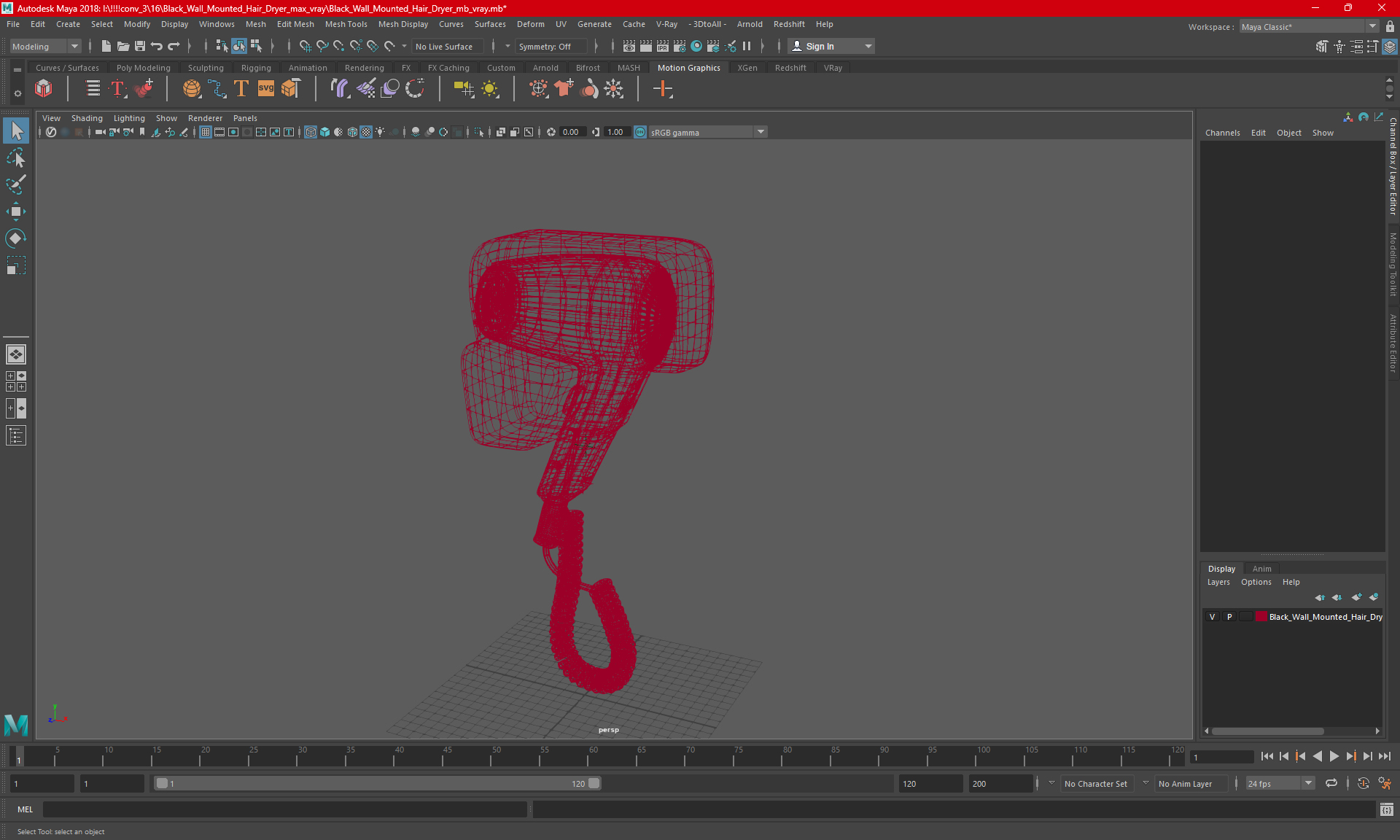Click the Render current frame clapper icon
This screenshot has height=840, width=1400.
[x=646, y=46]
